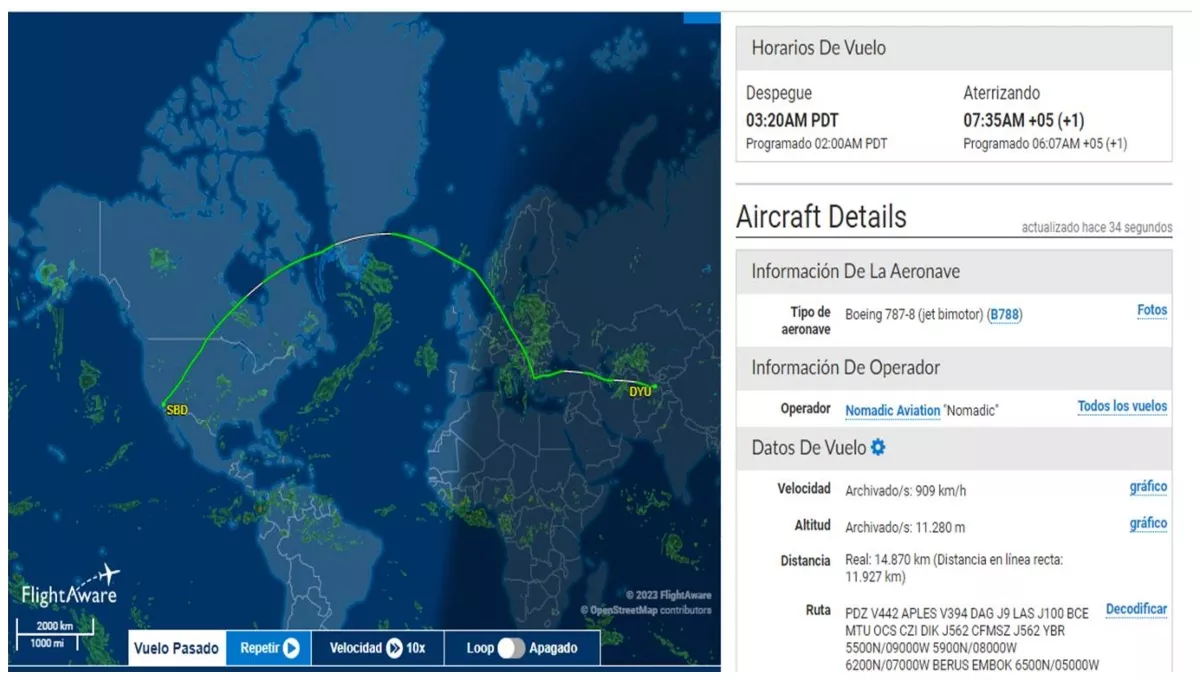Open the Altitud gráfico link
The width and height of the screenshot is (1200, 680).
coord(1148,524)
